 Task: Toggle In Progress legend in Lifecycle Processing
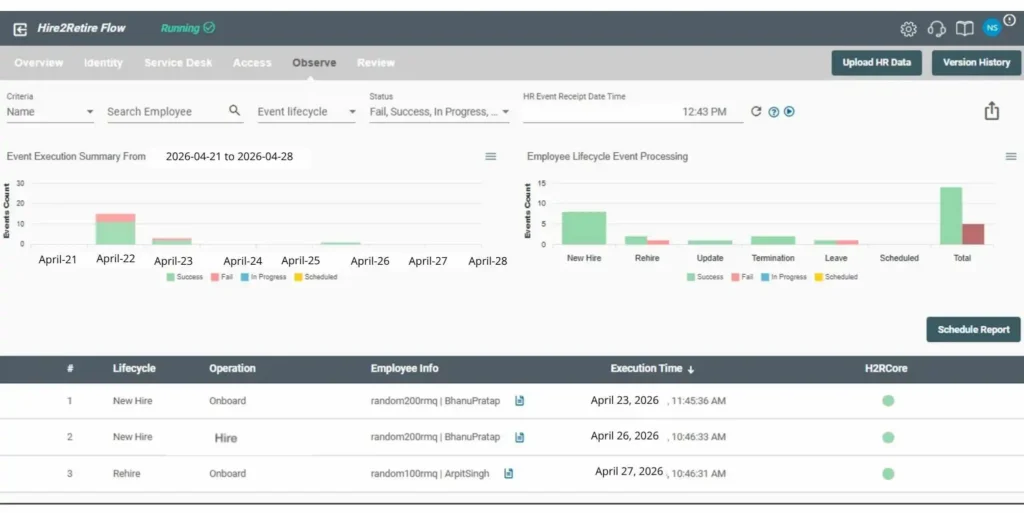pyautogui.click(x=784, y=277)
